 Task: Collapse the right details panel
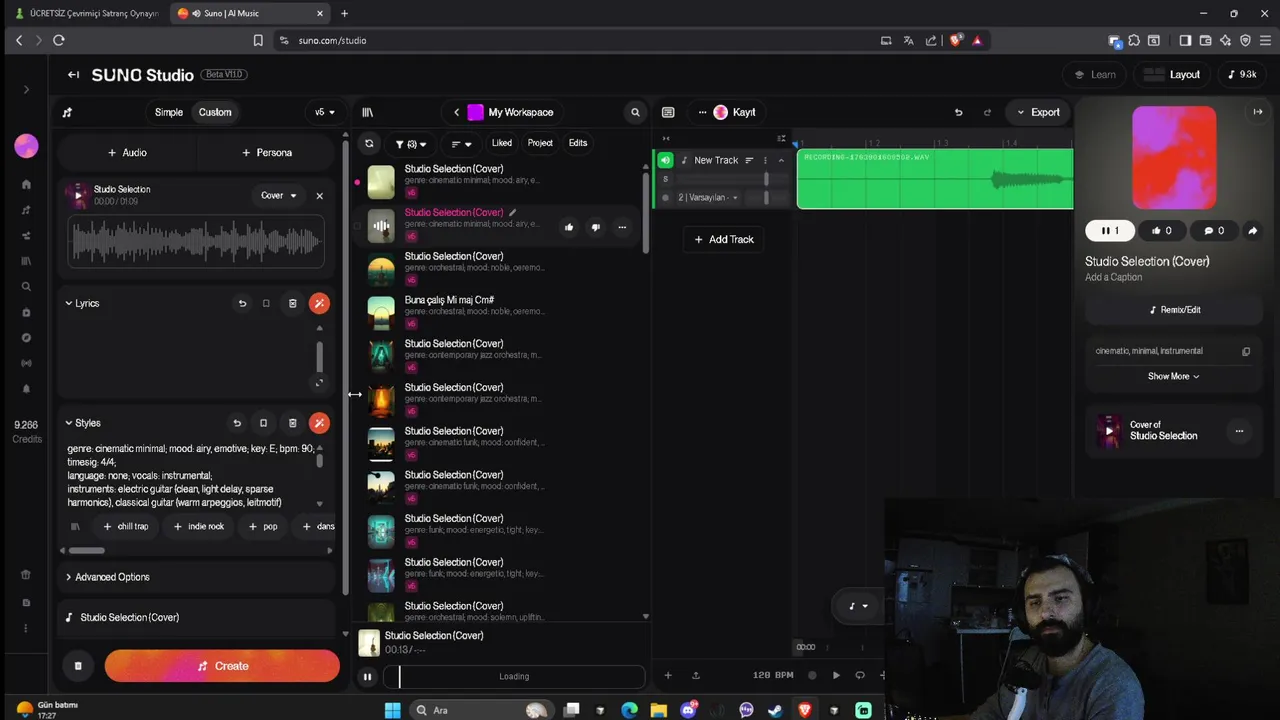1258,112
